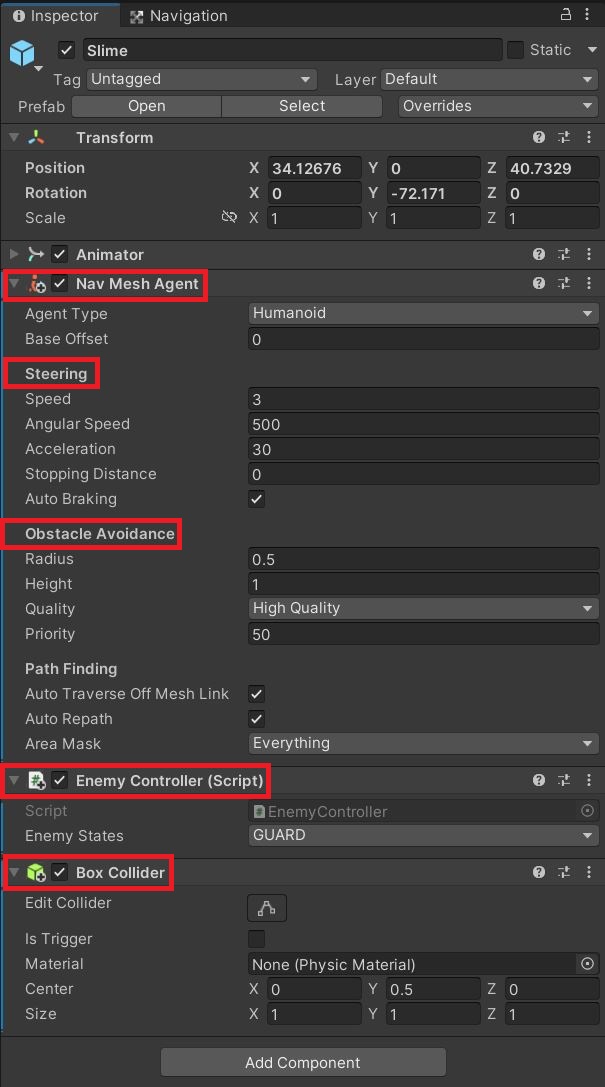This screenshot has height=1087, width=605.
Task: Click the scale constrain proportions link icon
Action: point(229,218)
